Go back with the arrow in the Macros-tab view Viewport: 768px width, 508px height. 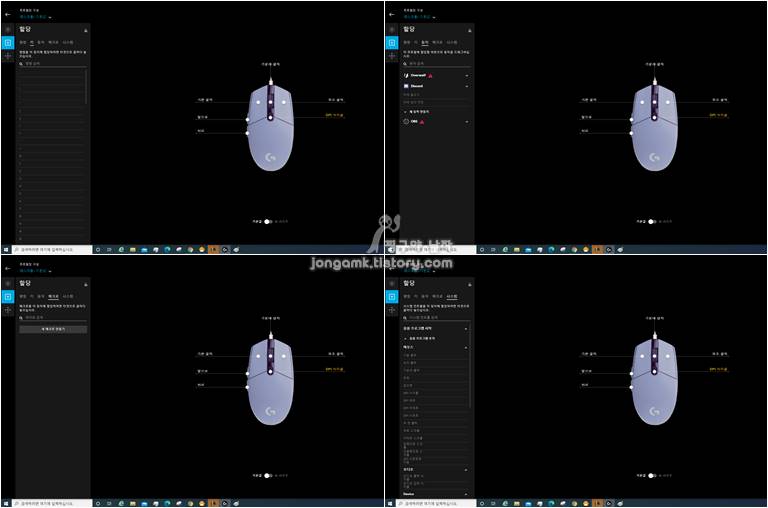click(7, 268)
